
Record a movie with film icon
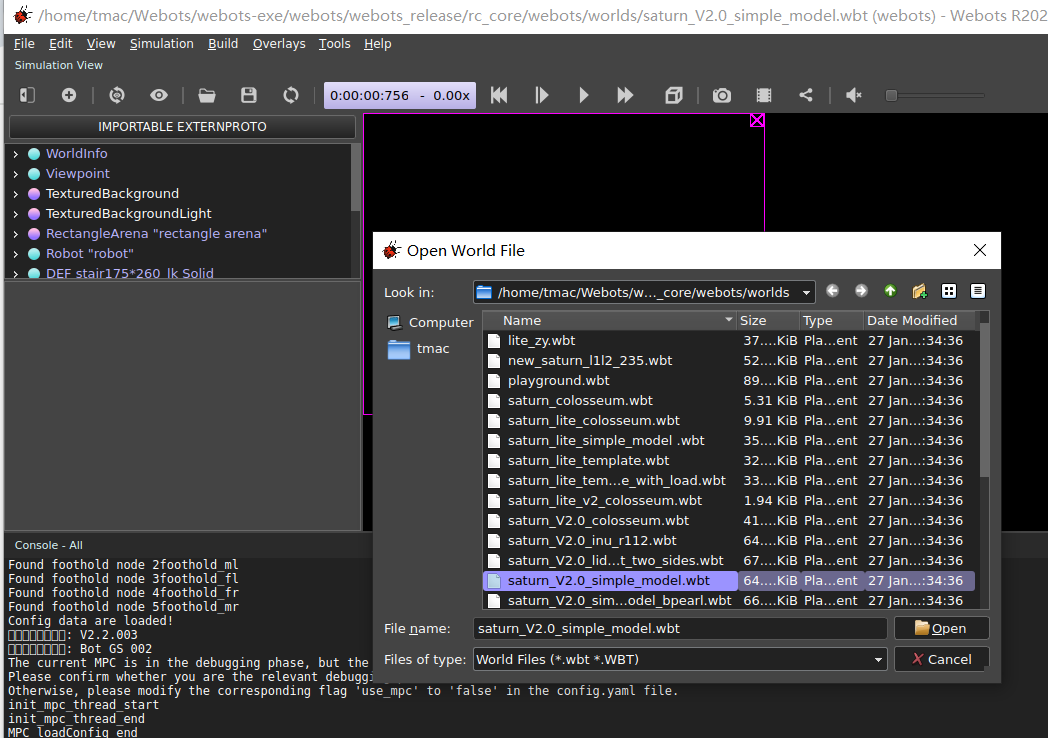764,96
